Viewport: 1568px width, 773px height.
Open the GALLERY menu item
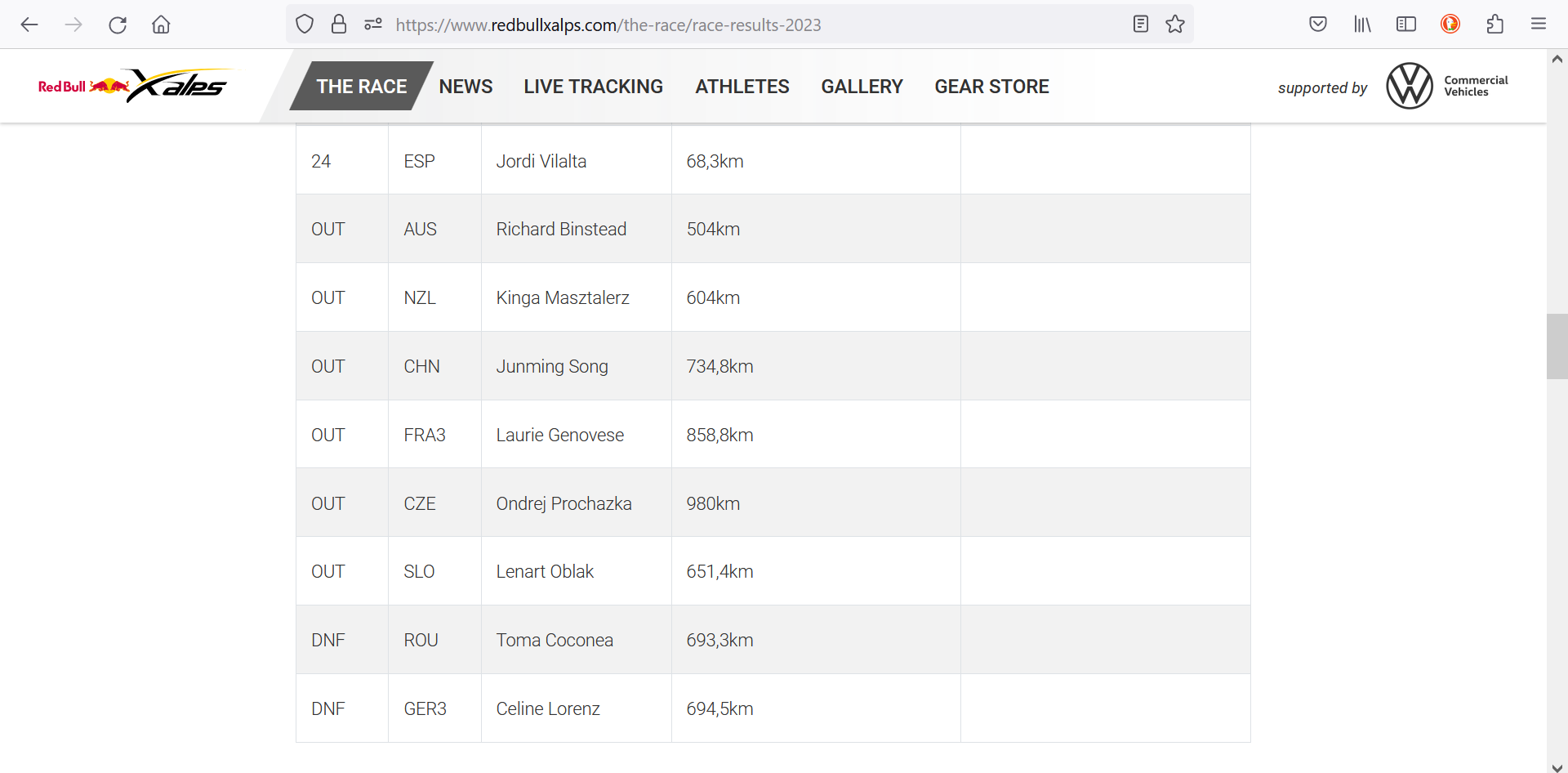pyautogui.click(x=862, y=87)
